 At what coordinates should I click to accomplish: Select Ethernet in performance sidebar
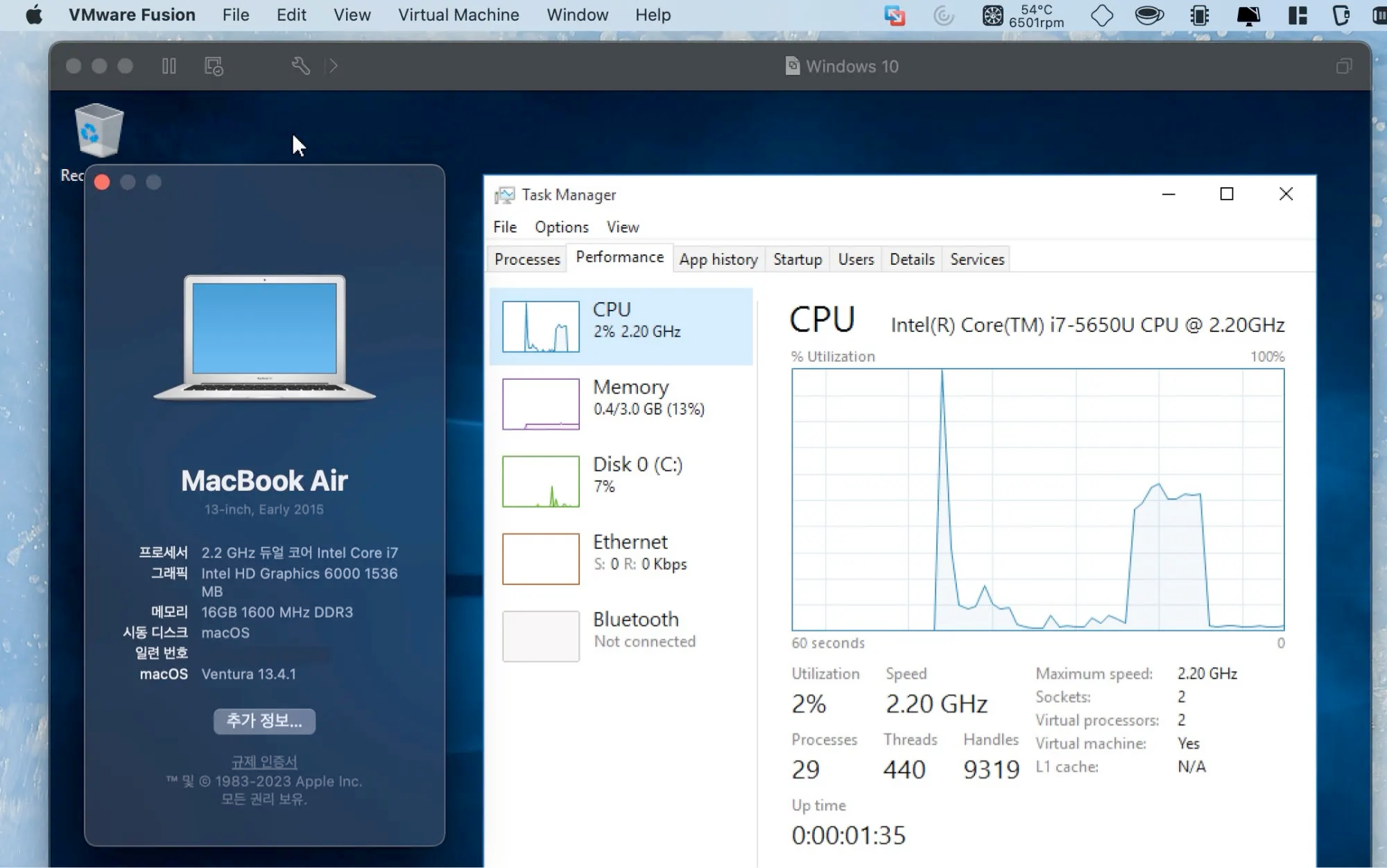621,559
